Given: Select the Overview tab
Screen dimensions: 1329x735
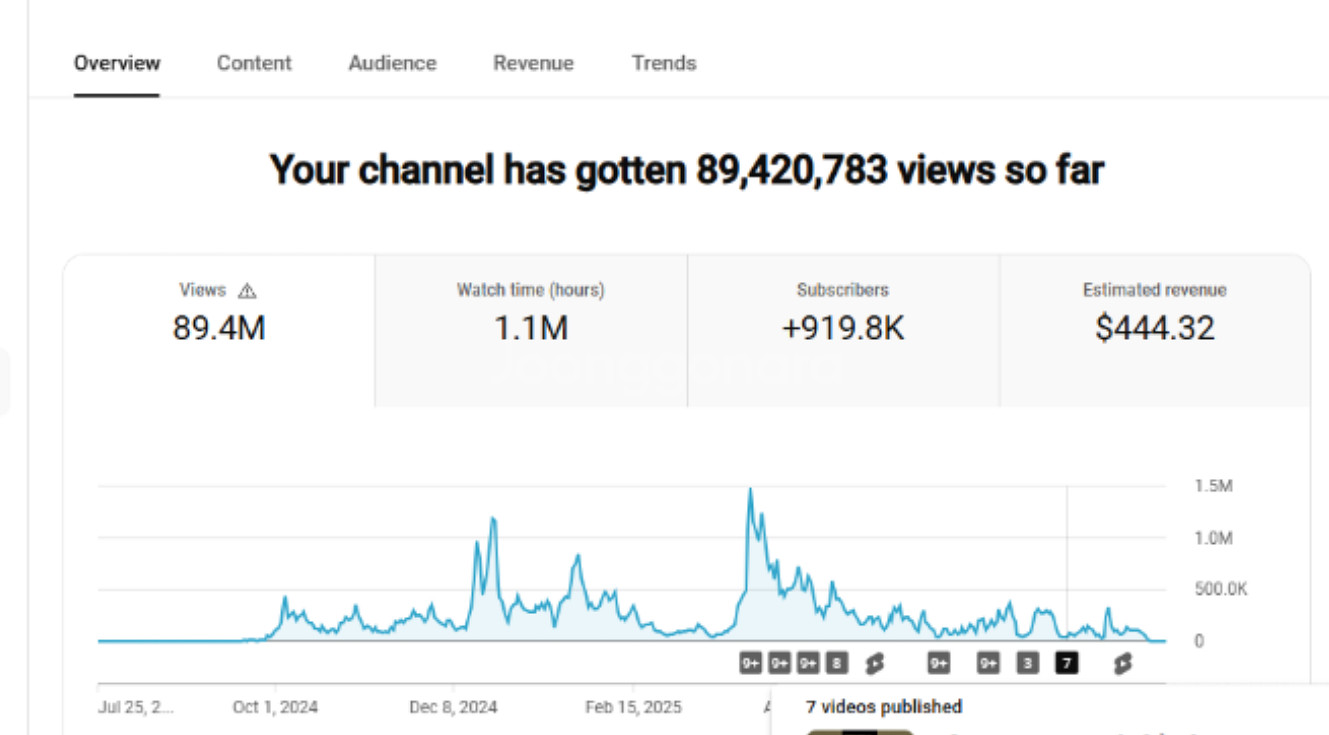Looking at the screenshot, I should 117,63.
